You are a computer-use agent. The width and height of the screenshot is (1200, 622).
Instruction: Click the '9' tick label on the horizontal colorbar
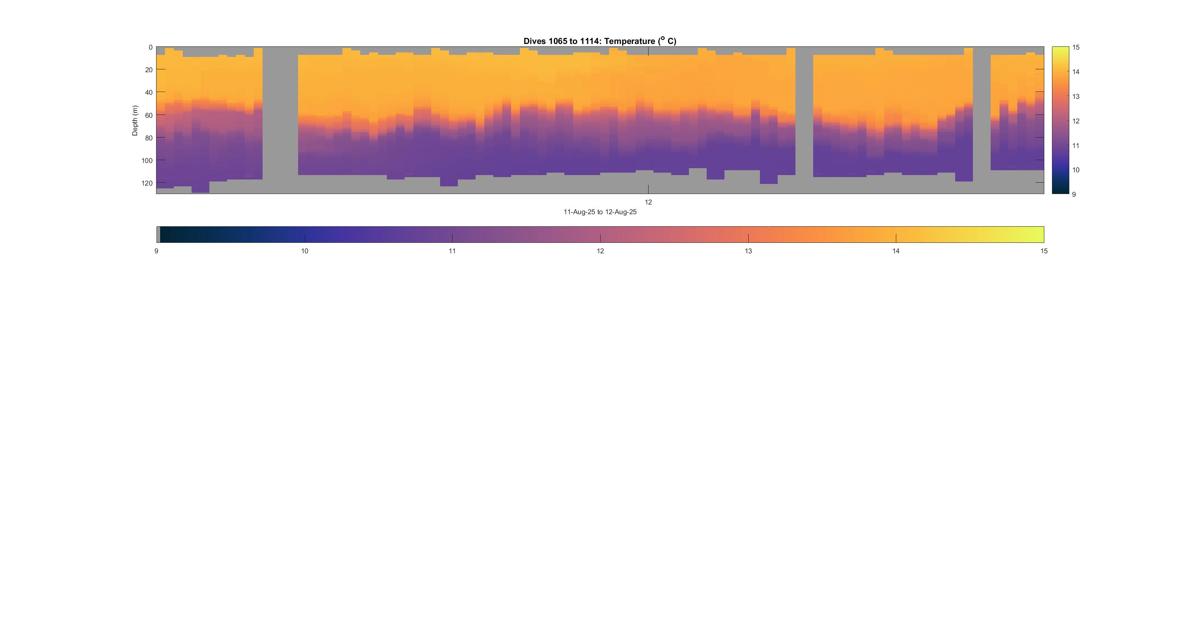(157, 251)
